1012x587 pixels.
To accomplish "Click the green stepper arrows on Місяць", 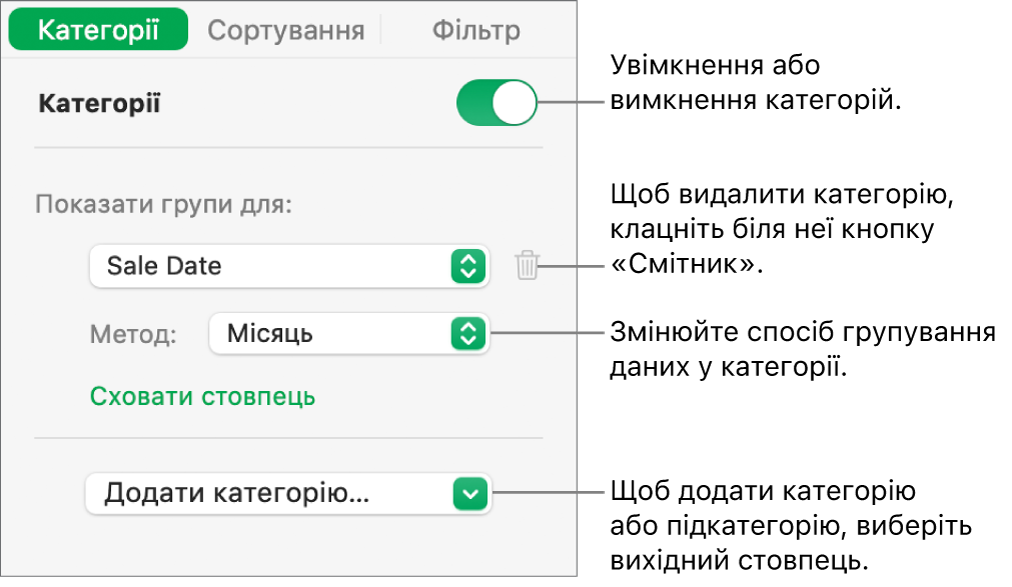I will coord(468,333).
